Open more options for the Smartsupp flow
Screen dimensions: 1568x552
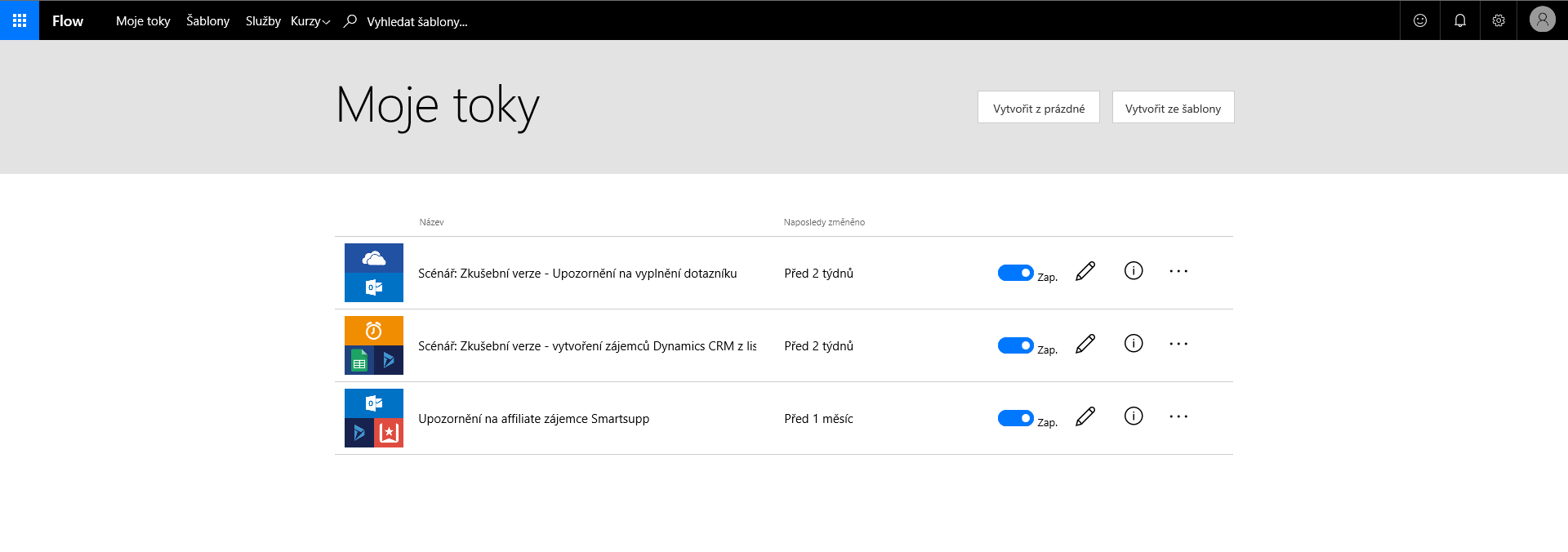[1178, 416]
